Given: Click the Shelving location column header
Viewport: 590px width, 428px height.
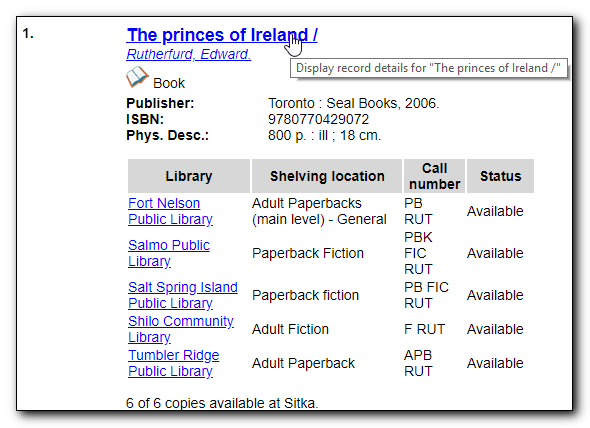Looking at the screenshot, I should pos(327,176).
